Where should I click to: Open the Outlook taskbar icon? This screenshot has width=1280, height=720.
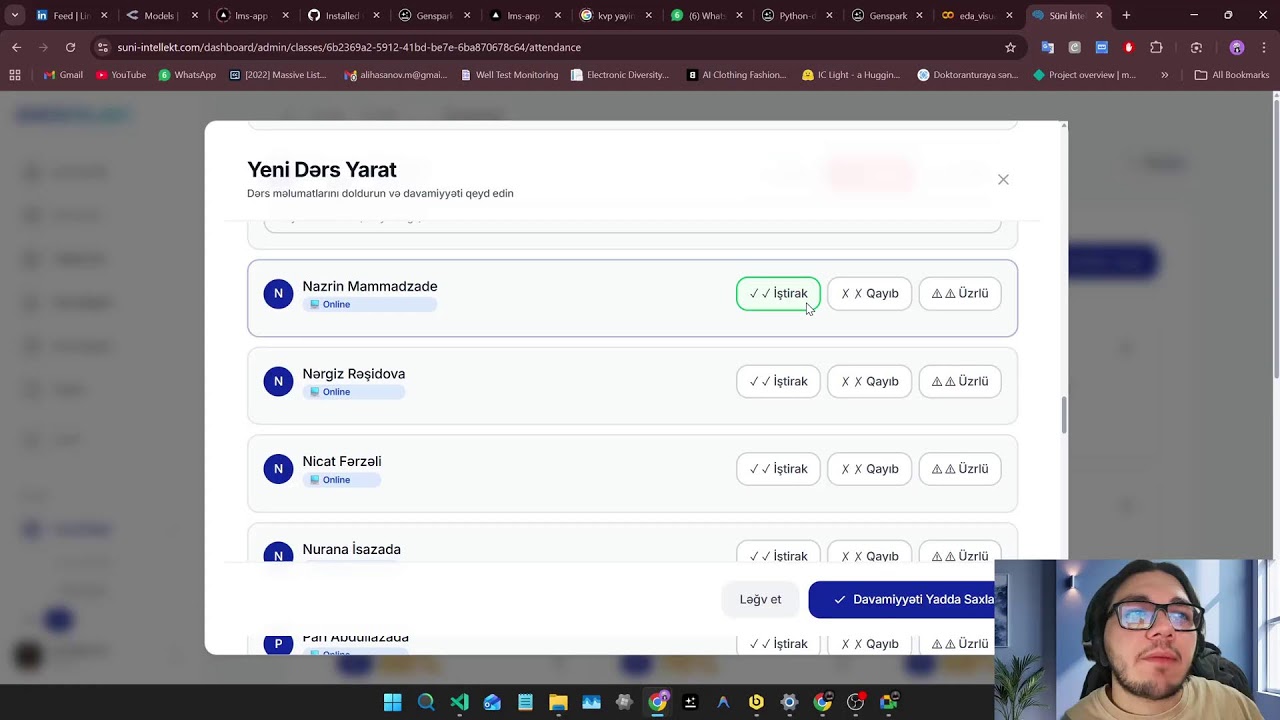point(492,702)
